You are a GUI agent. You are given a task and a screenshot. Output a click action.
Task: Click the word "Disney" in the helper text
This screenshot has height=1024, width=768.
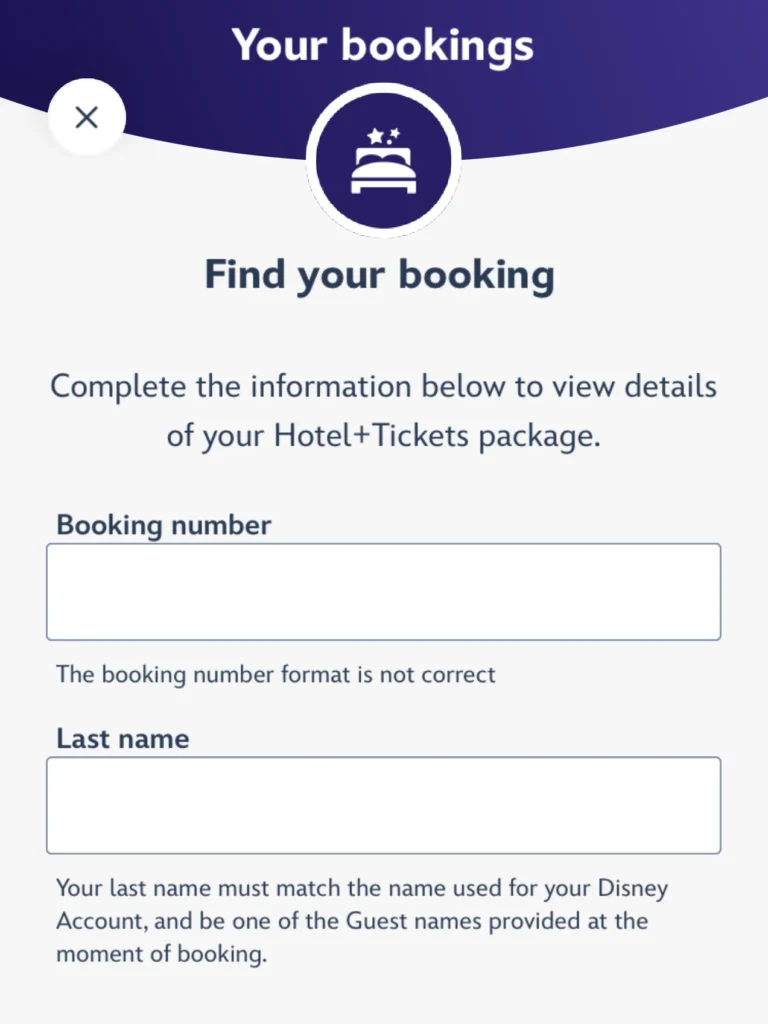click(x=632, y=888)
